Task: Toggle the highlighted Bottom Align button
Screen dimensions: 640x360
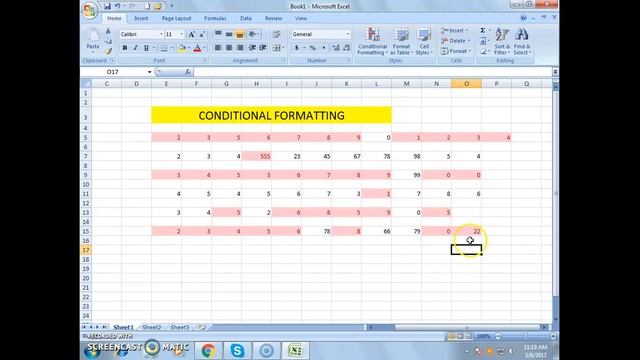Action: [240, 34]
